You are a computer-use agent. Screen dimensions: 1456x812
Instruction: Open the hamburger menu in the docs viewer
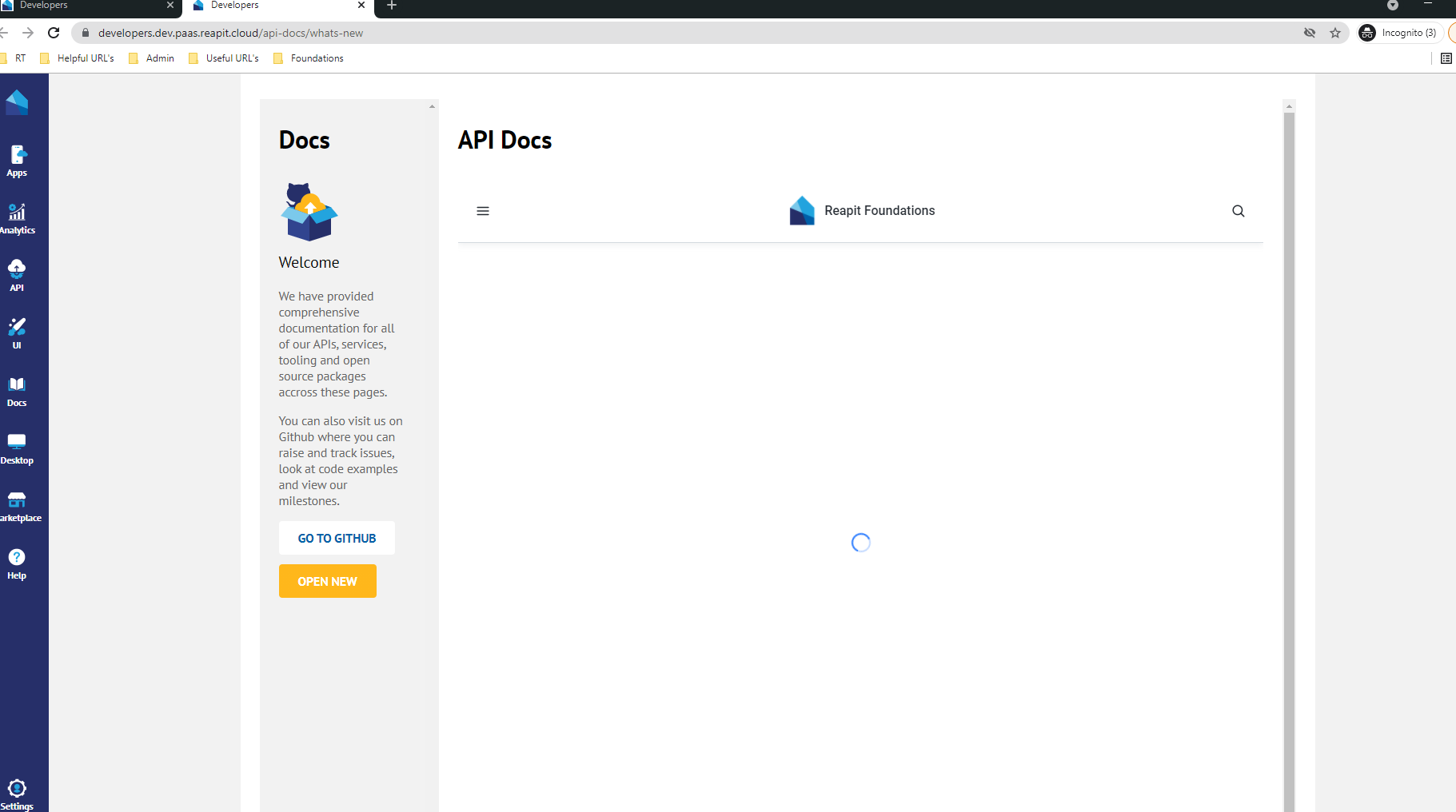coord(483,211)
